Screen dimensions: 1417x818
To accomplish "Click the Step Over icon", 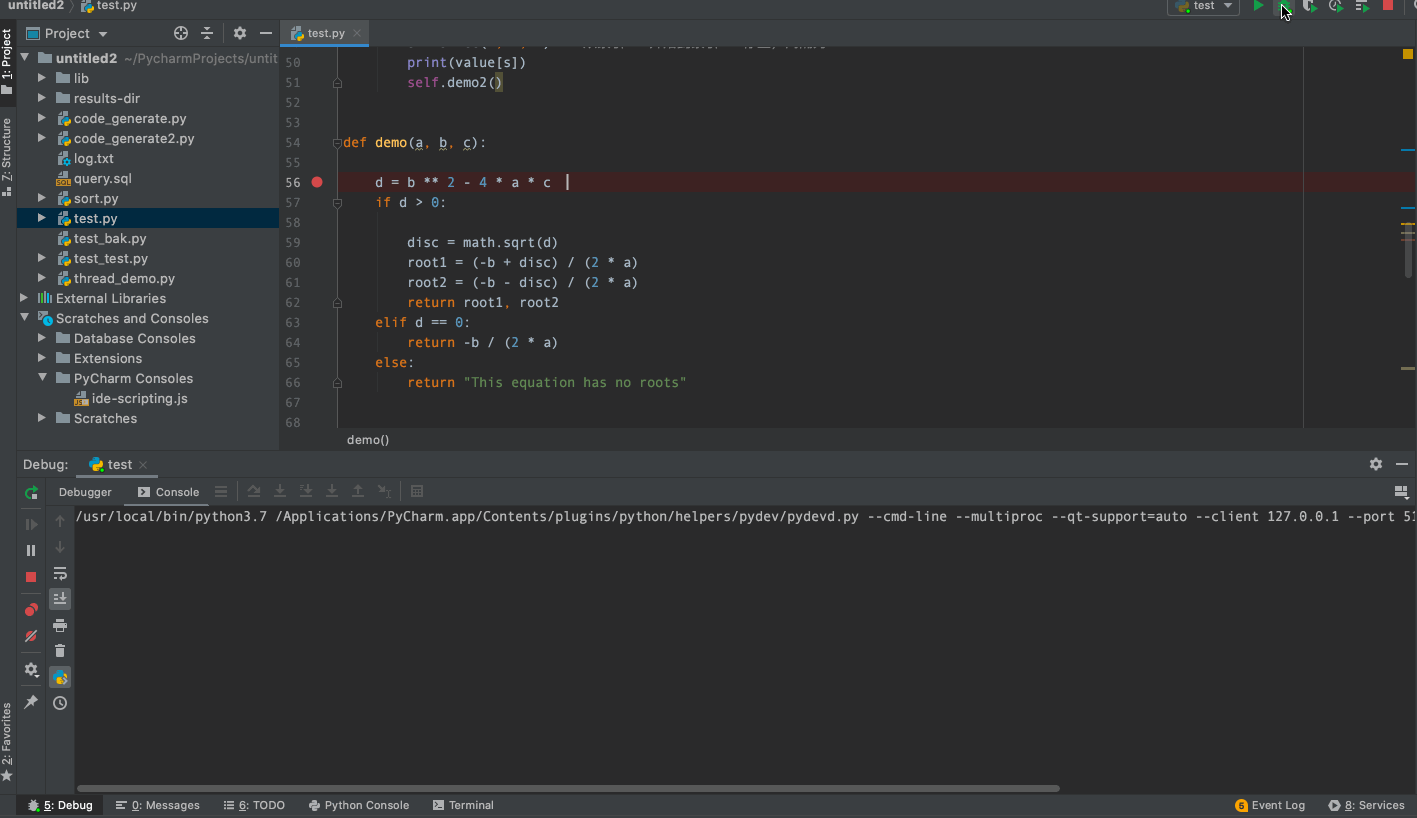I will click(x=254, y=492).
